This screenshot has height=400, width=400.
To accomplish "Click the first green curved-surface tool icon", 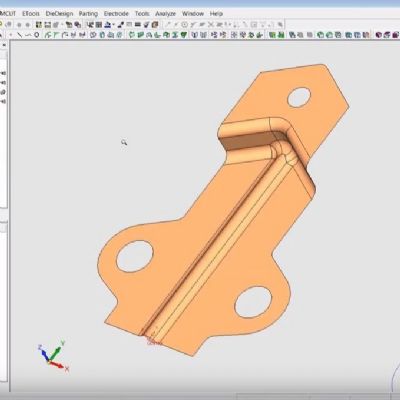I will (47, 35).
